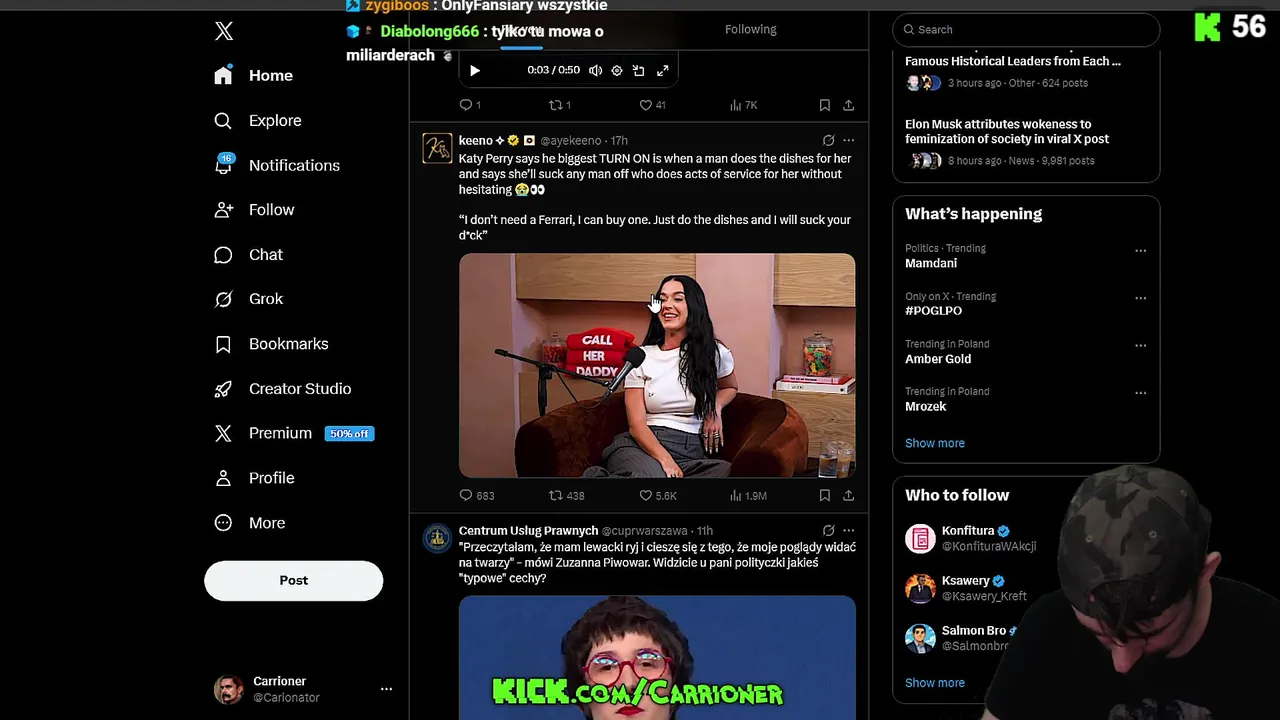Open more options on Centrum Usług Prawnych post
Image resolution: width=1280 pixels, height=720 pixels.
[848, 531]
